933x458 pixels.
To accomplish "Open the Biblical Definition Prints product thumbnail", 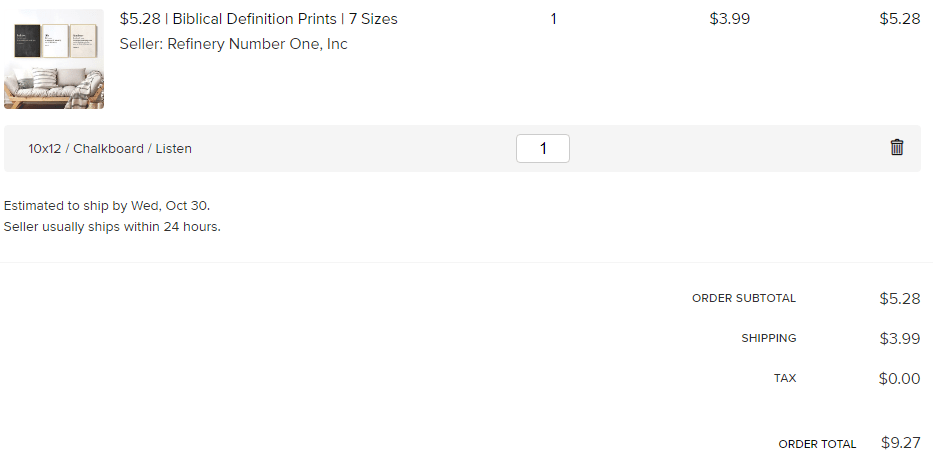I will tap(54, 59).
